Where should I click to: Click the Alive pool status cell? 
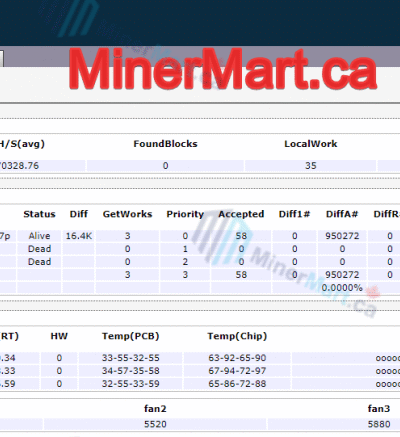point(39,236)
